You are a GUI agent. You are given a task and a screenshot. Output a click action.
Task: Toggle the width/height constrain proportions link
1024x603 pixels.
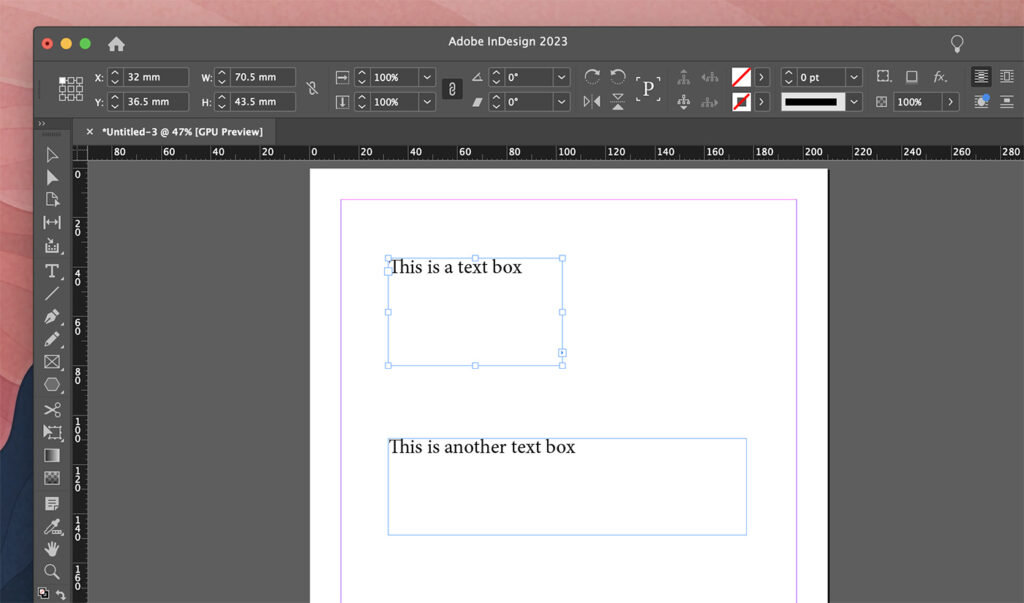click(311, 88)
